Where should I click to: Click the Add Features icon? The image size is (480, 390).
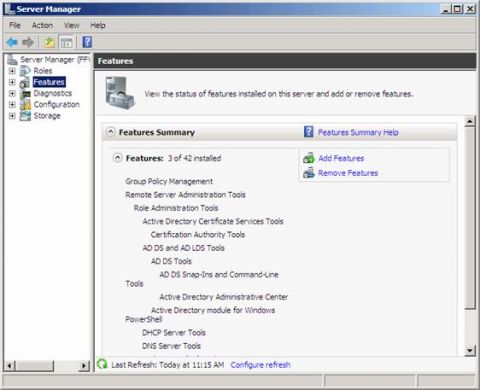click(x=309, y=158)
